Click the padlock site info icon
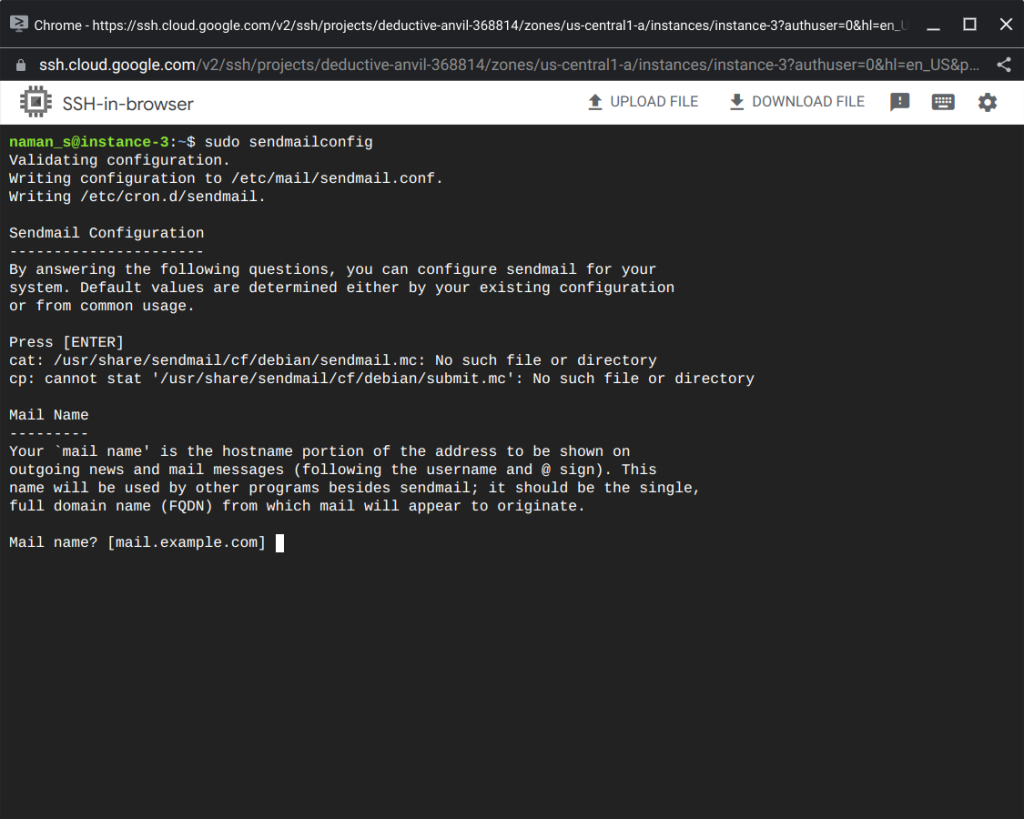This screenshot has height=819, width=1024. point(21,65)
